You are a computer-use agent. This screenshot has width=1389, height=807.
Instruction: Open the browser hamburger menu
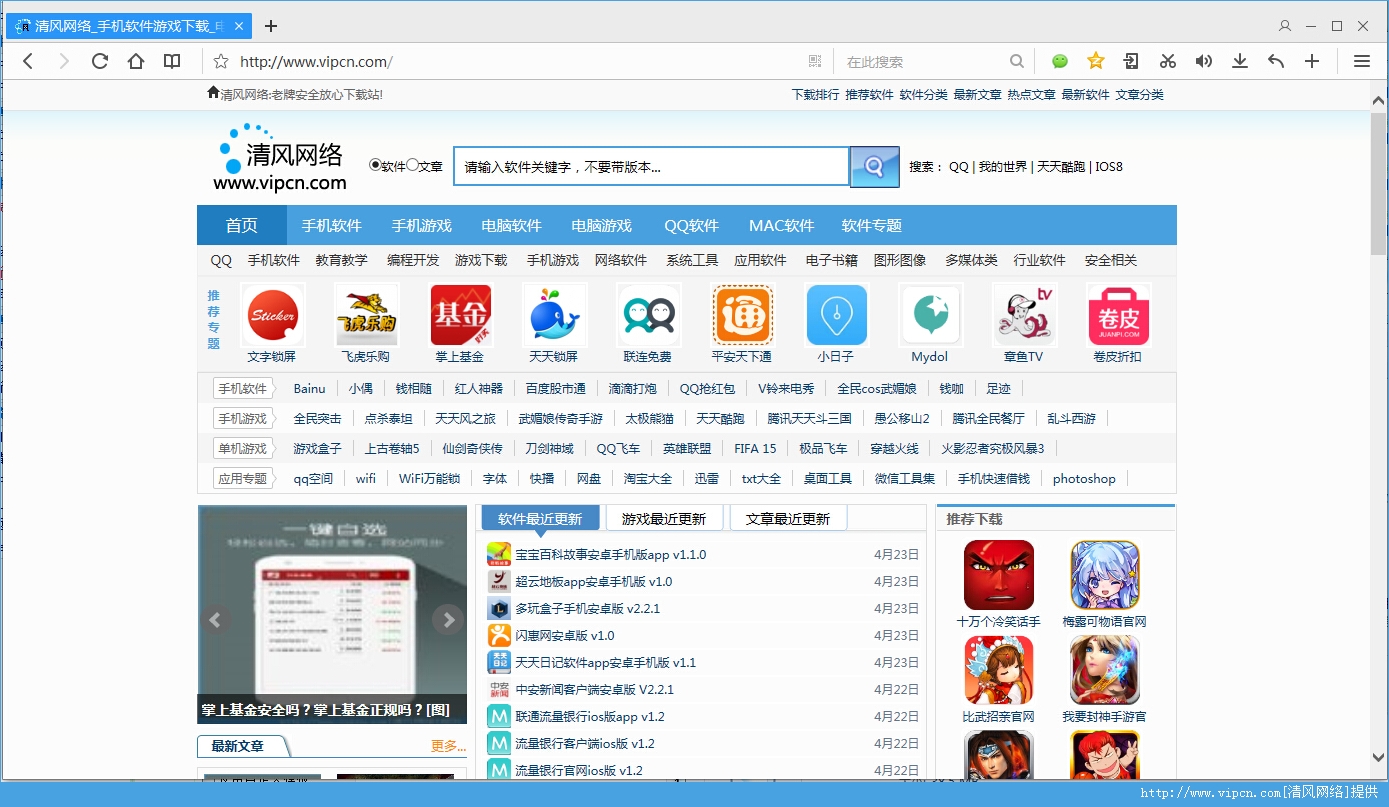coord(1362,61)
